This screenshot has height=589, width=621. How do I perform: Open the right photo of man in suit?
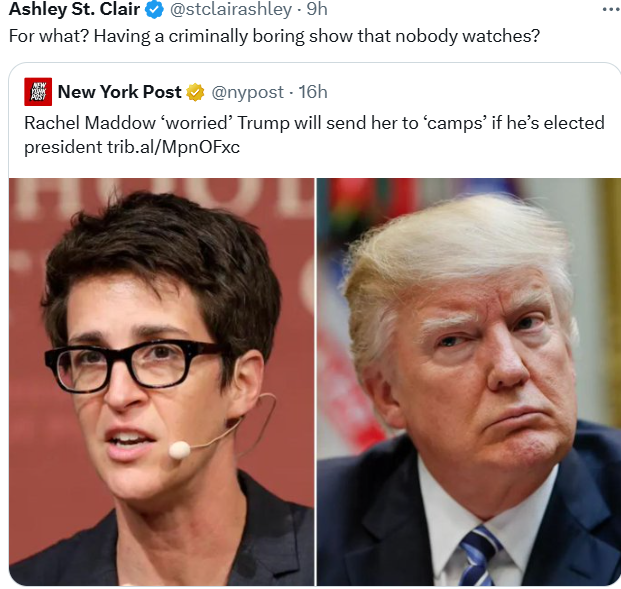469,382
